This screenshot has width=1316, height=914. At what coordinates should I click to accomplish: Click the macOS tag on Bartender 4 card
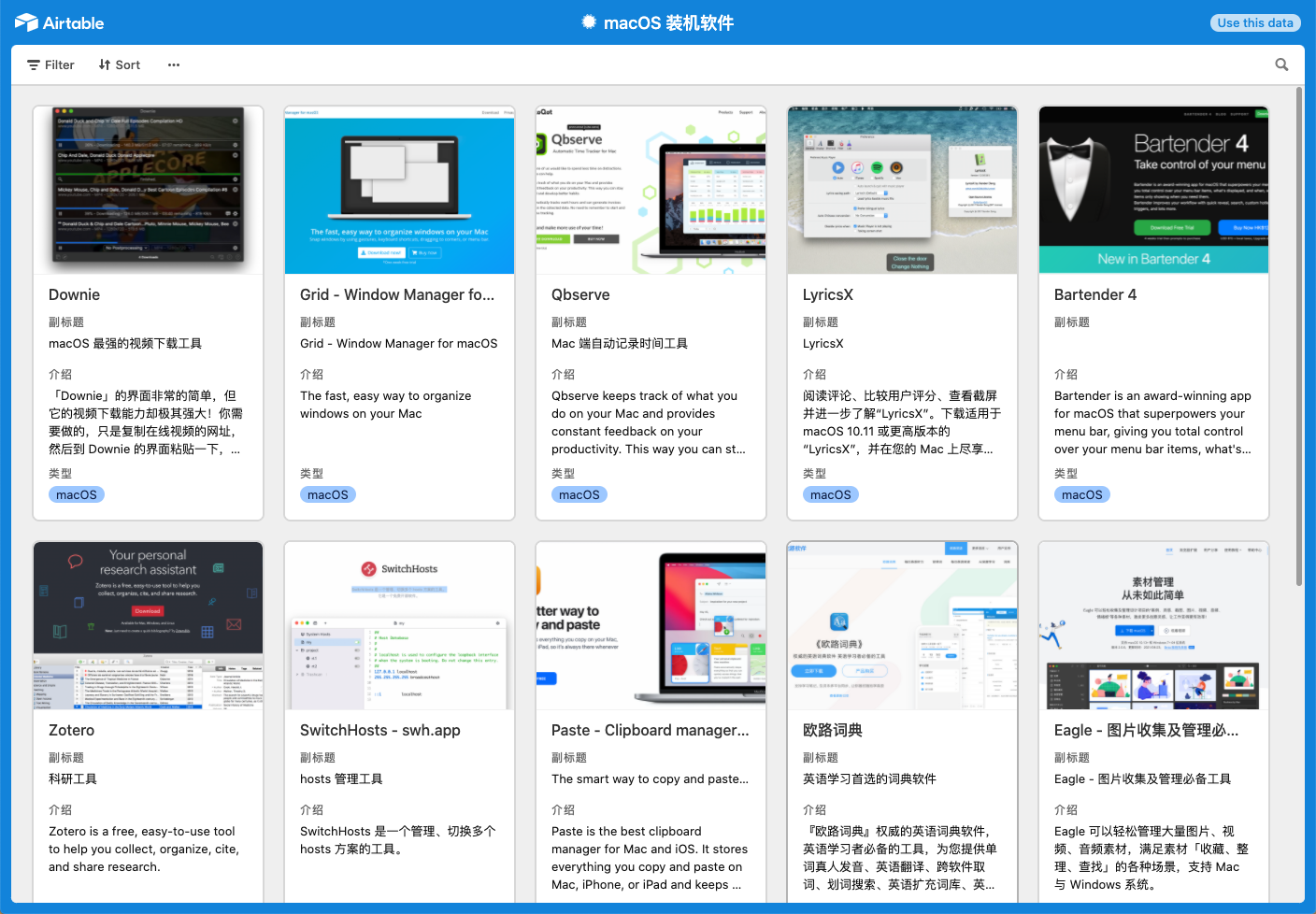pyautogui.click(x=1082, y=494)
